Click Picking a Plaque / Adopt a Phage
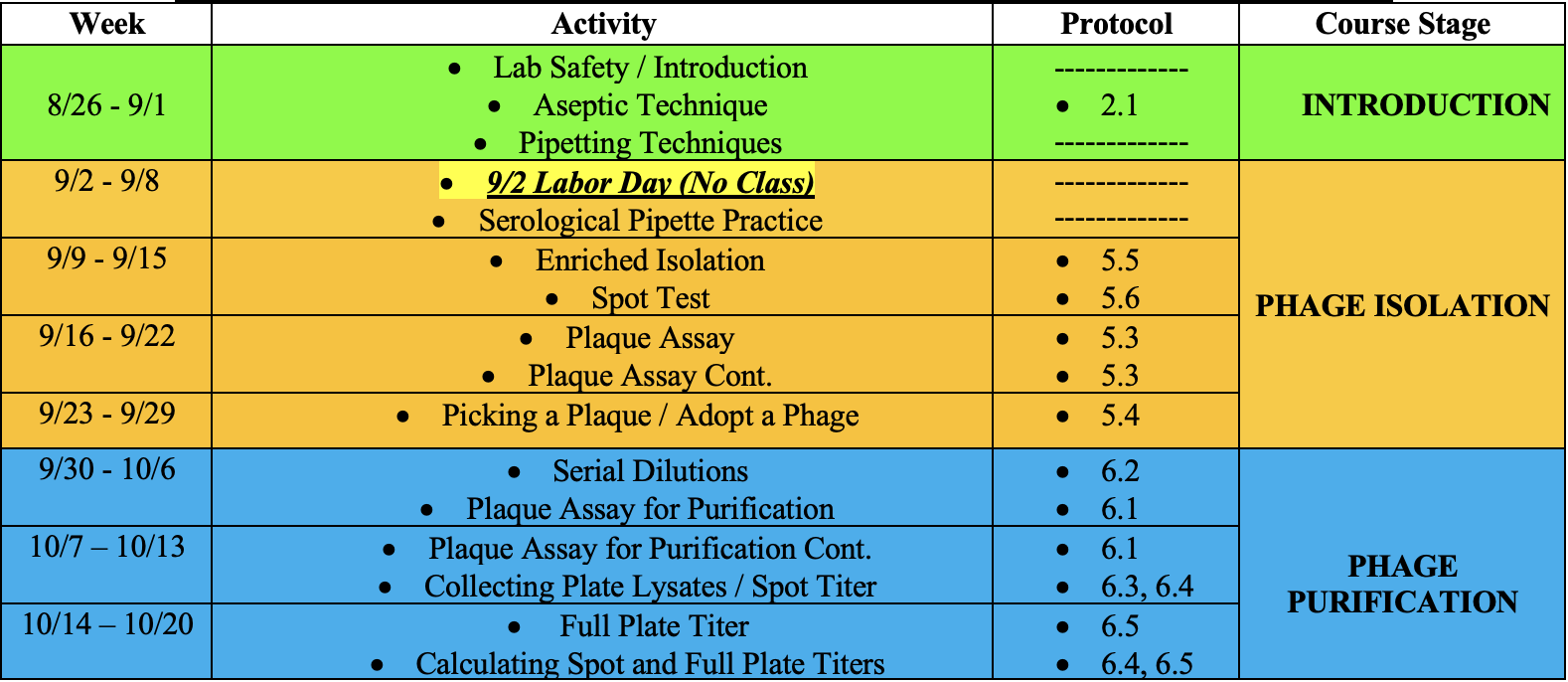The image size is (1568, 682). tap(650, 416)
